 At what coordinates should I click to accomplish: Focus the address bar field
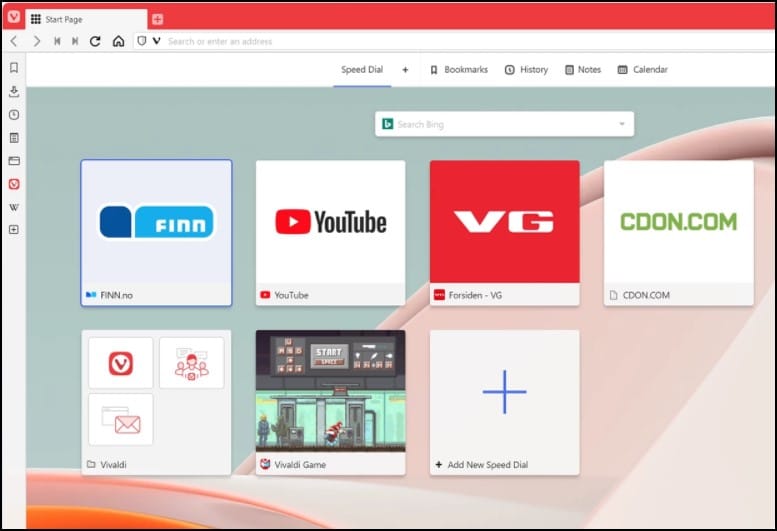453,41
